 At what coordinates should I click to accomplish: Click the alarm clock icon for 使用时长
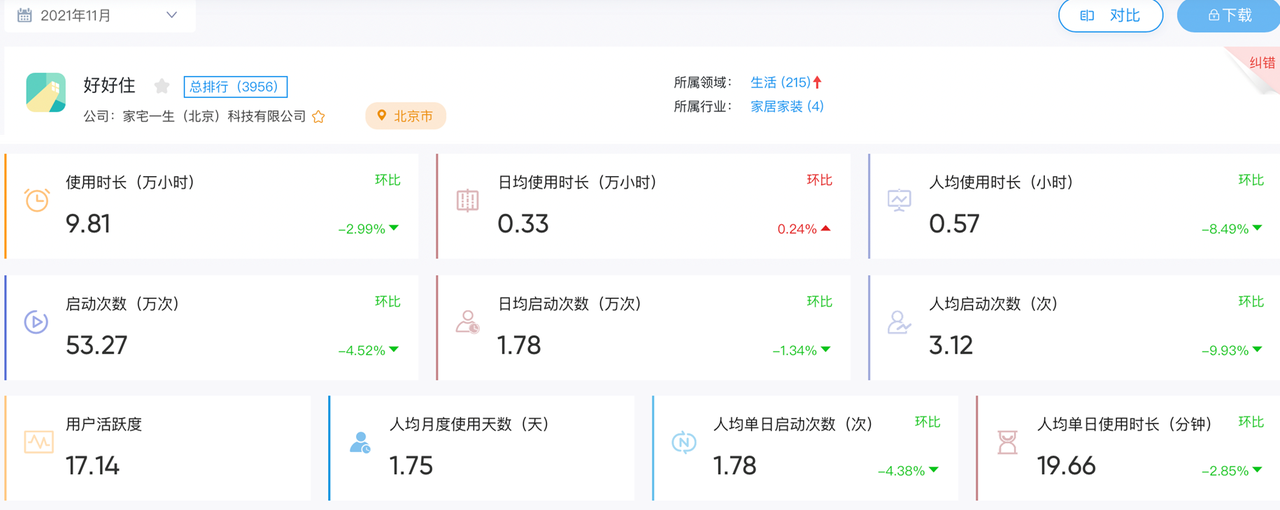tap(36, 200)
